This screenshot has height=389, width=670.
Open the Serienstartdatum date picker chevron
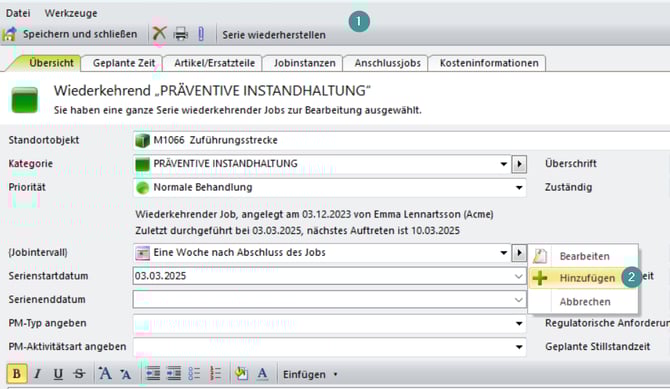click(518, 277)
